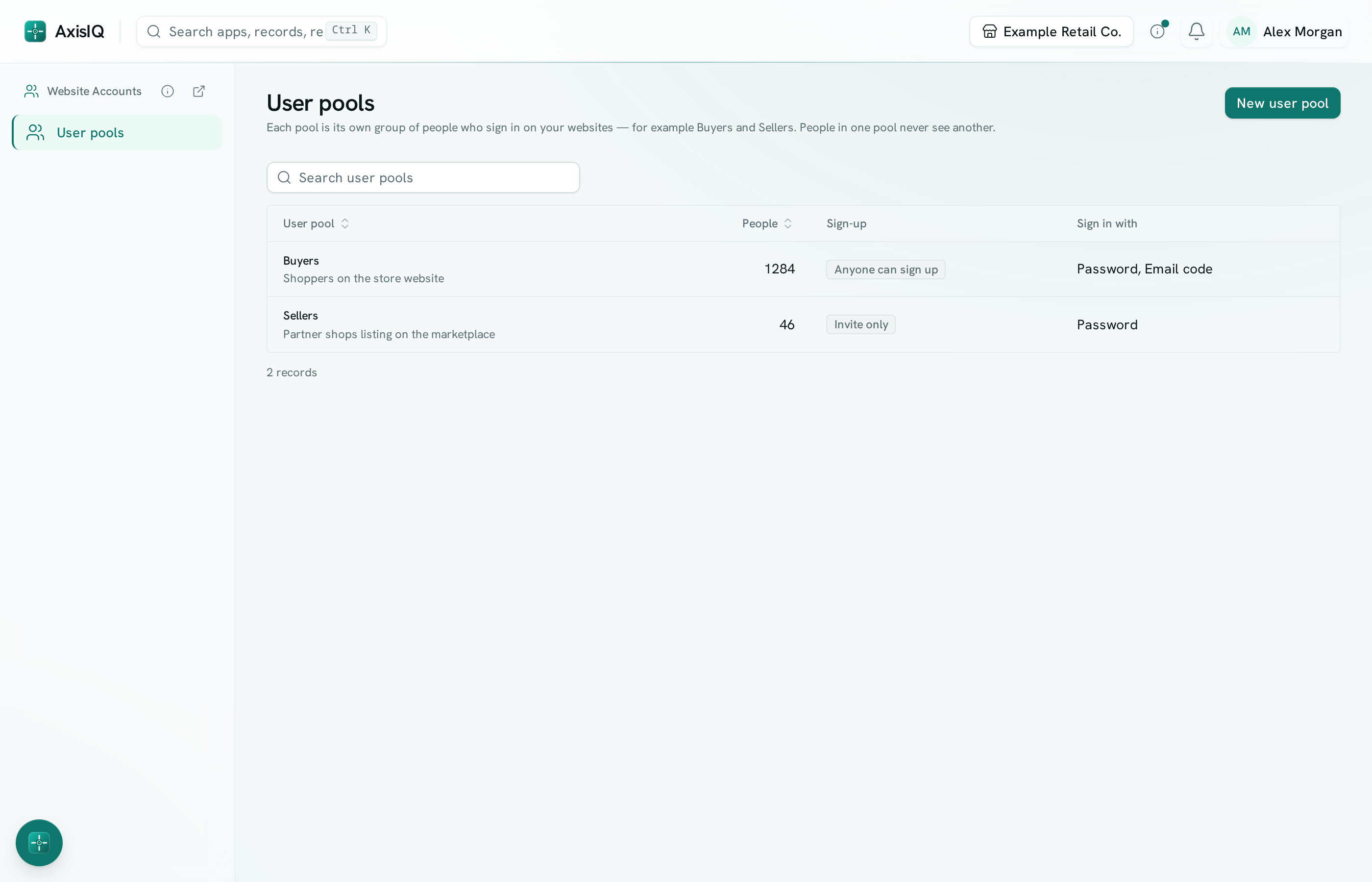Click the AM avatar
Screen dimensions: 1372x882
coord(1241,31)
